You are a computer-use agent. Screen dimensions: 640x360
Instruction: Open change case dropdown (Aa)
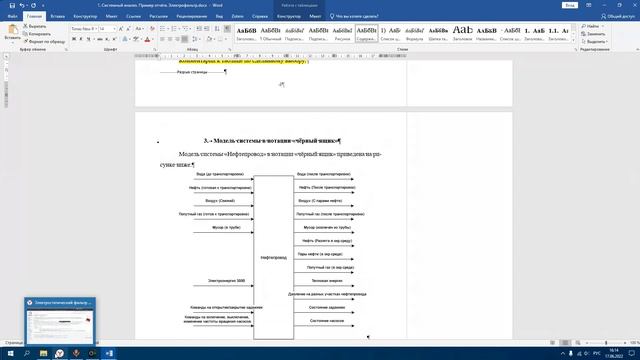pyautogui.click(x=139, y=29)
